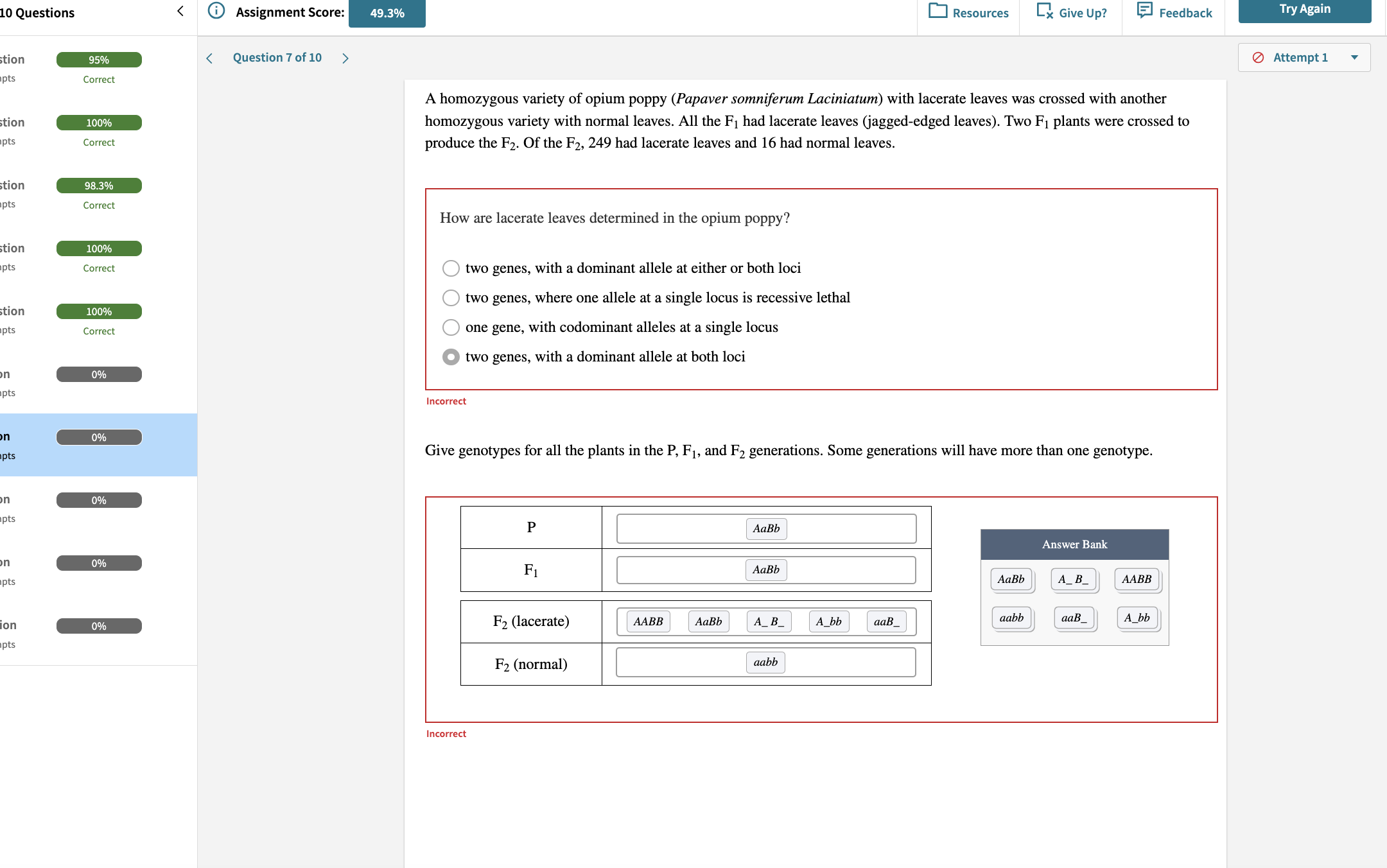Viewport: 1387px width, 868px height.
Task: Click the right navigation arrow icon
Action: pyautogui.click(x=346, y=57)
